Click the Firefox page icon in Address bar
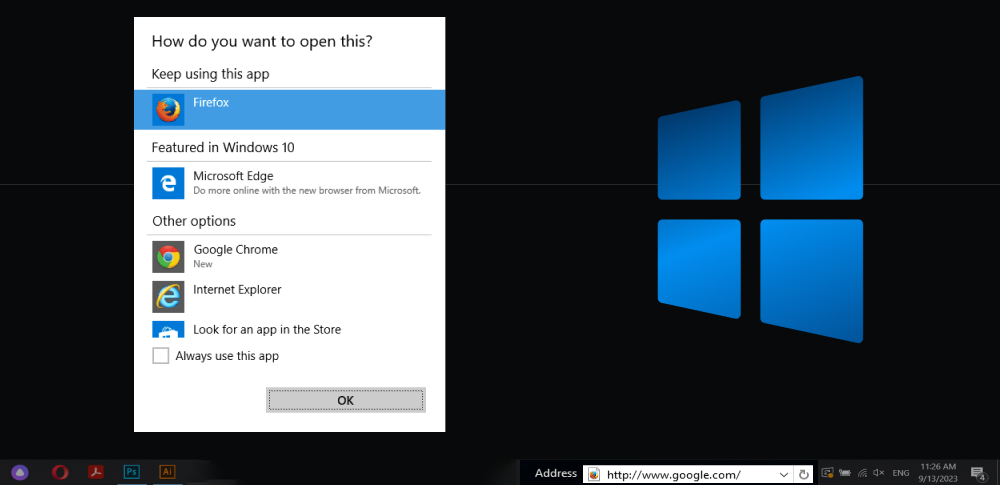 594,474
